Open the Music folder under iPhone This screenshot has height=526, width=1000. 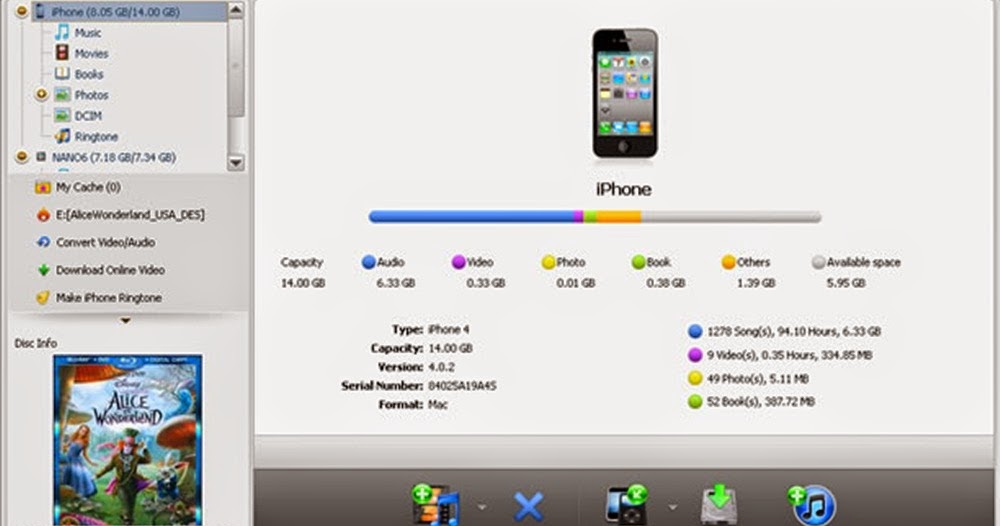click(x=87, y=33)
